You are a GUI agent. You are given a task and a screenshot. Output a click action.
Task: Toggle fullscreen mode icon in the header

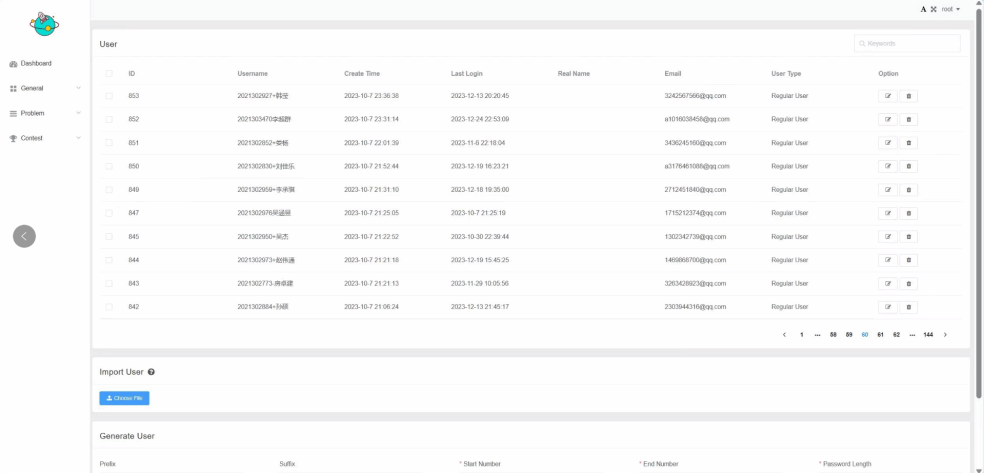(x=934, y=9)
